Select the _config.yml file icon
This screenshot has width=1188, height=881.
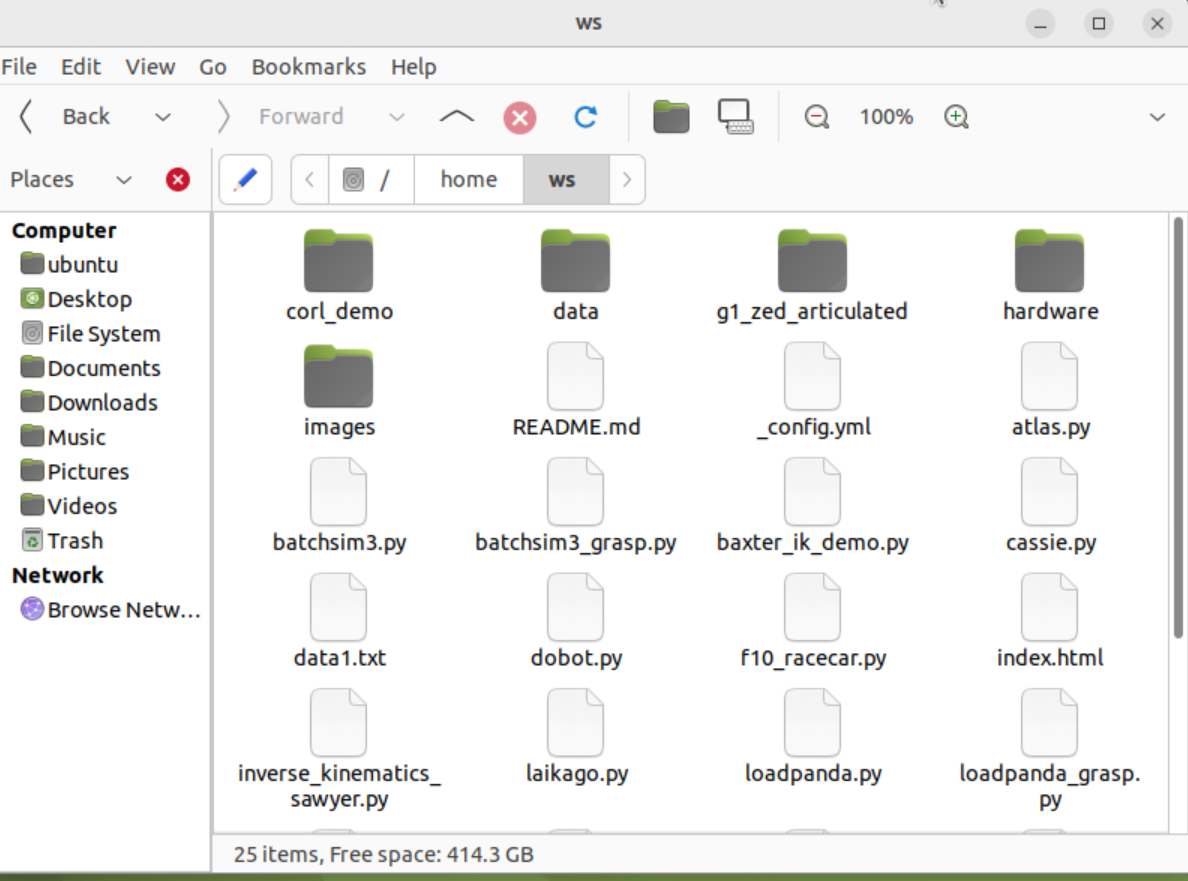tap(812, 376)
